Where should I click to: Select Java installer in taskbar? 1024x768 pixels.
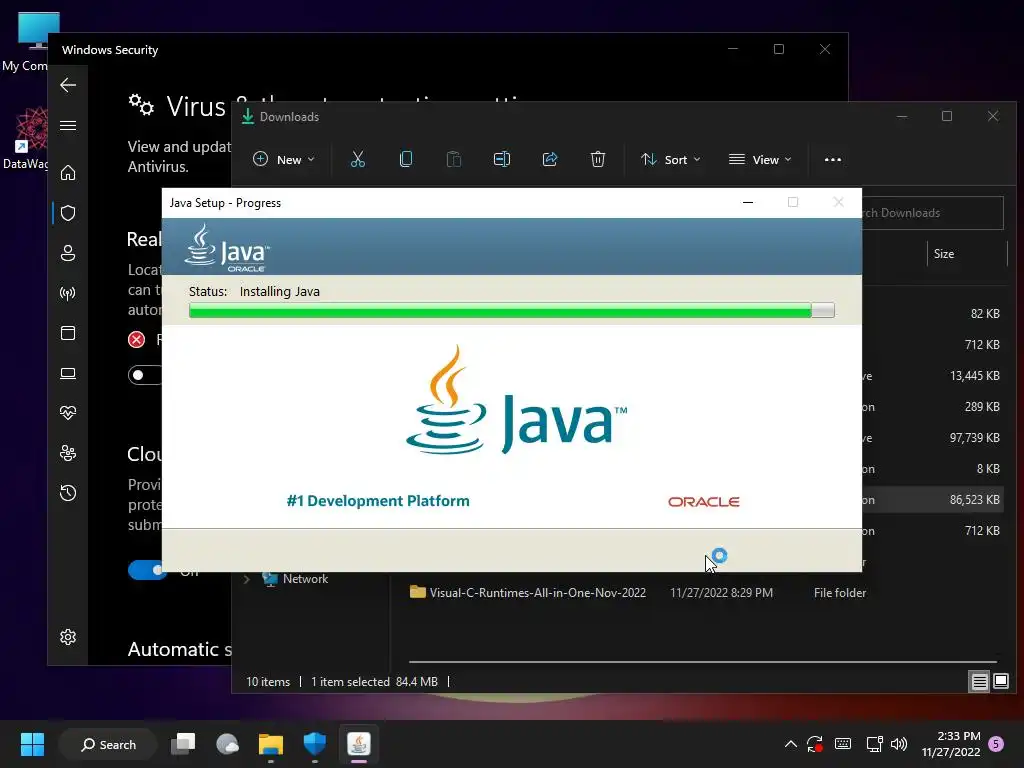pyautogui.click(x=359, y=744)
